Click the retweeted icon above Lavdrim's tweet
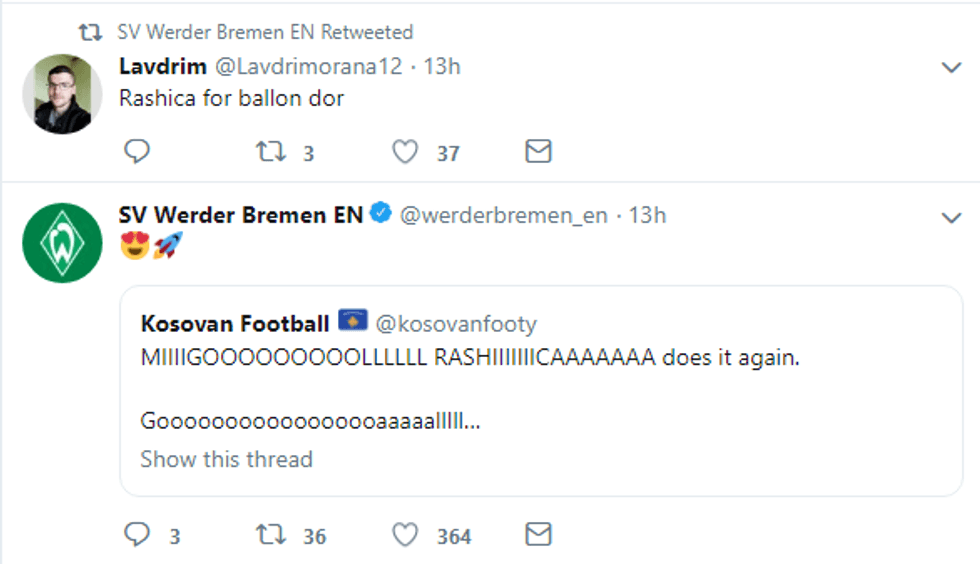980x564 pixels. pos(91,32)
